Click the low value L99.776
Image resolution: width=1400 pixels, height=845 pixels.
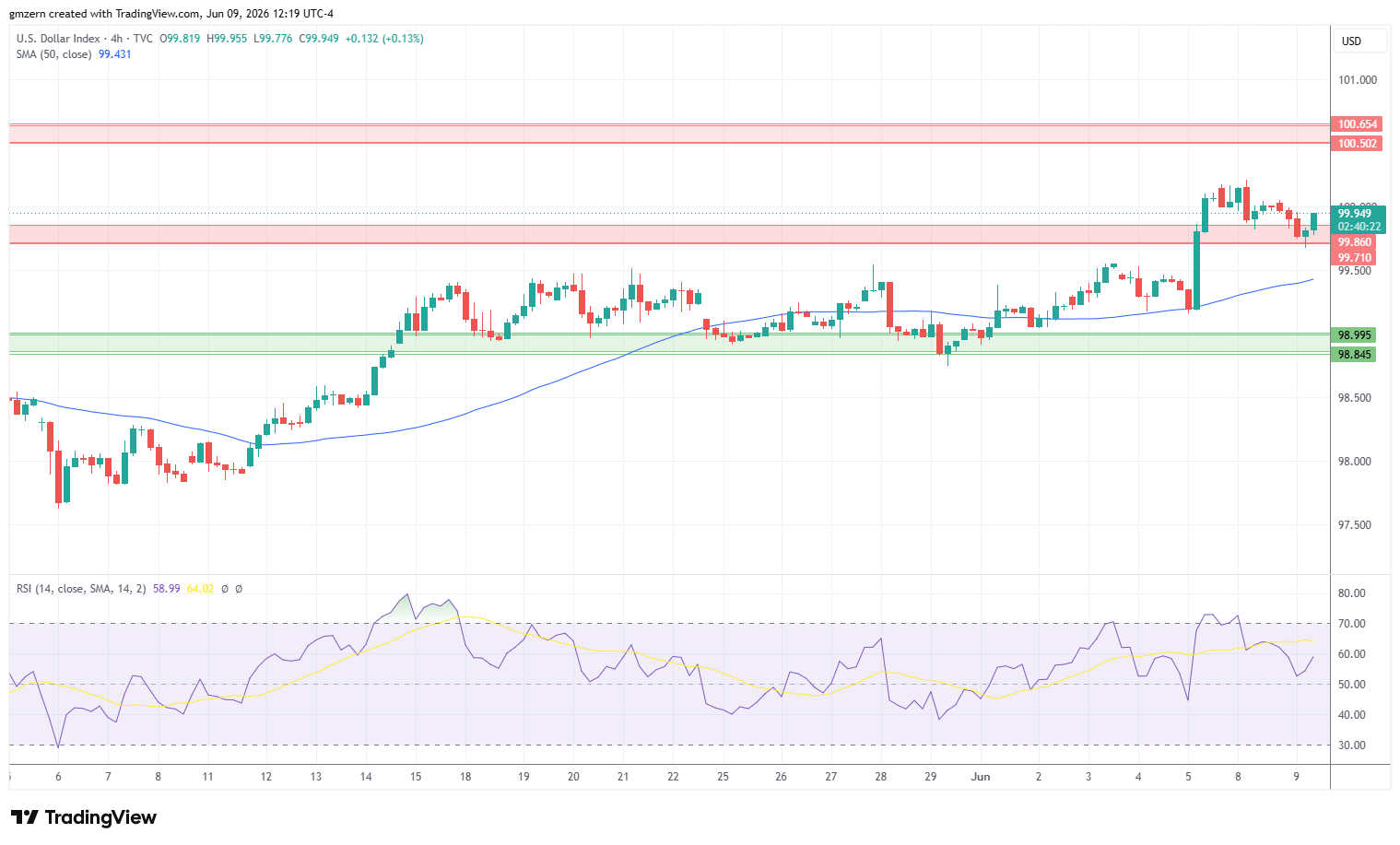[273, 39]
